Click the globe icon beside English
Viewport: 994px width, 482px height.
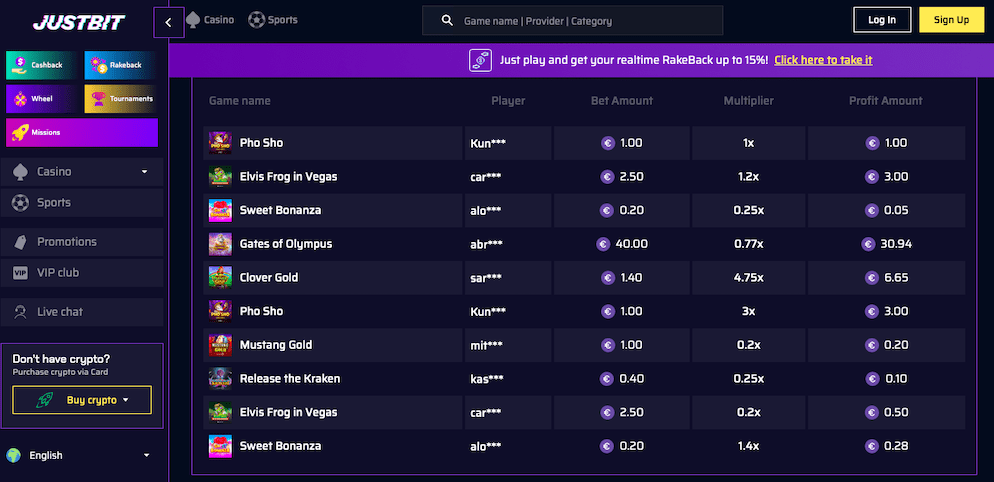pyautogui.click(x=13, y=455)
